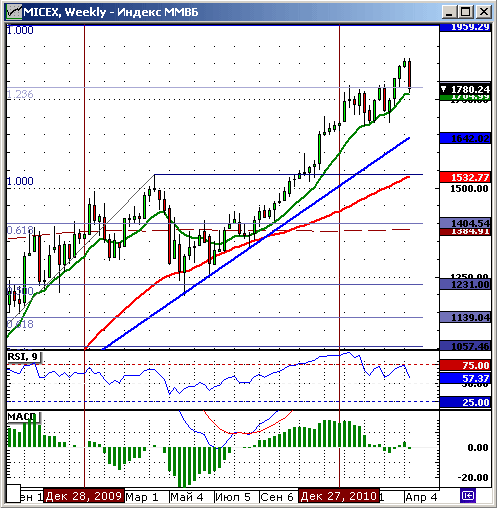Click the RSI 75.00 overbought label
497x508 pixels.
coord(465,365)
